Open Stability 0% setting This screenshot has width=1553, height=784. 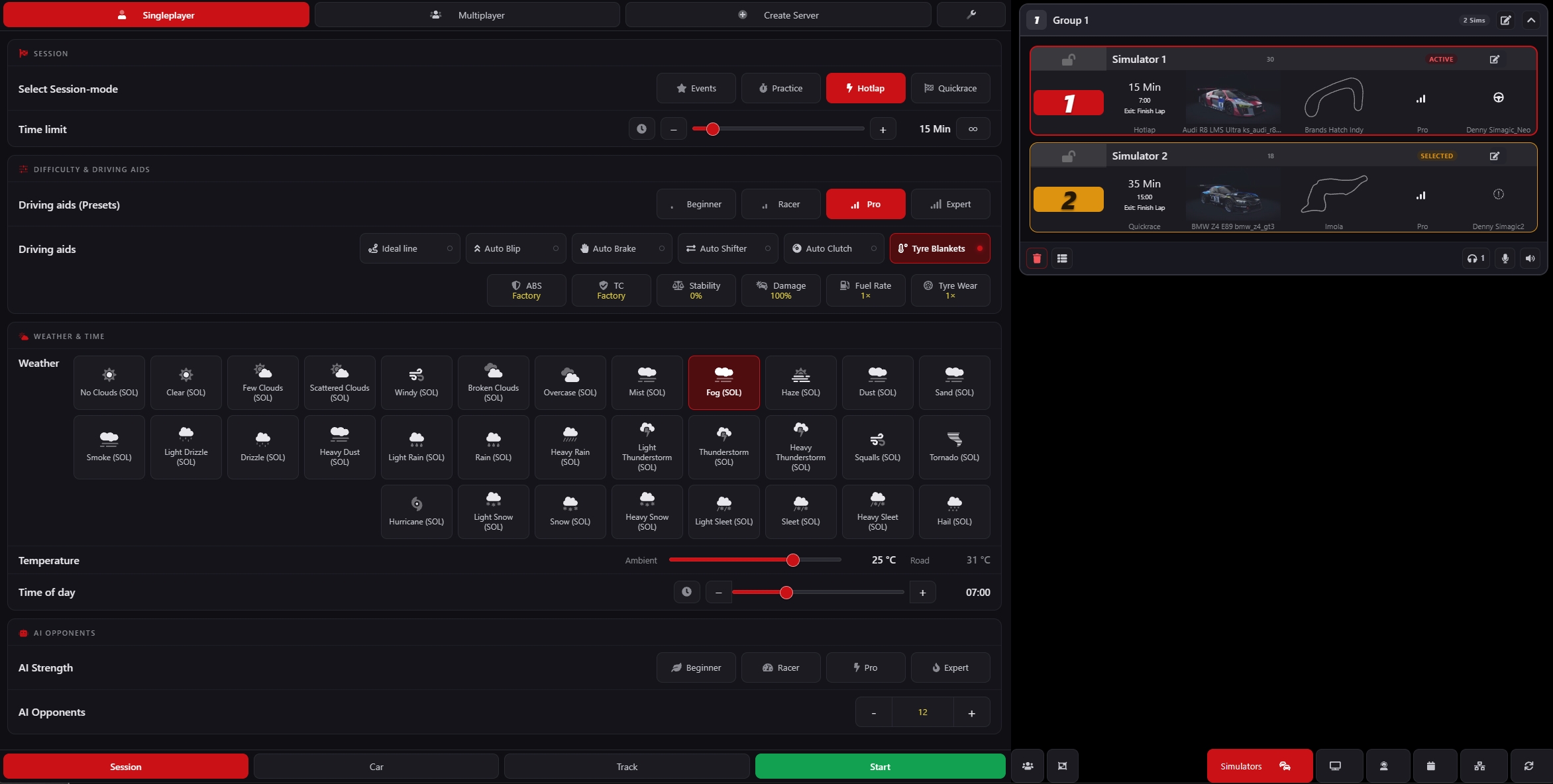pos(696,290)
